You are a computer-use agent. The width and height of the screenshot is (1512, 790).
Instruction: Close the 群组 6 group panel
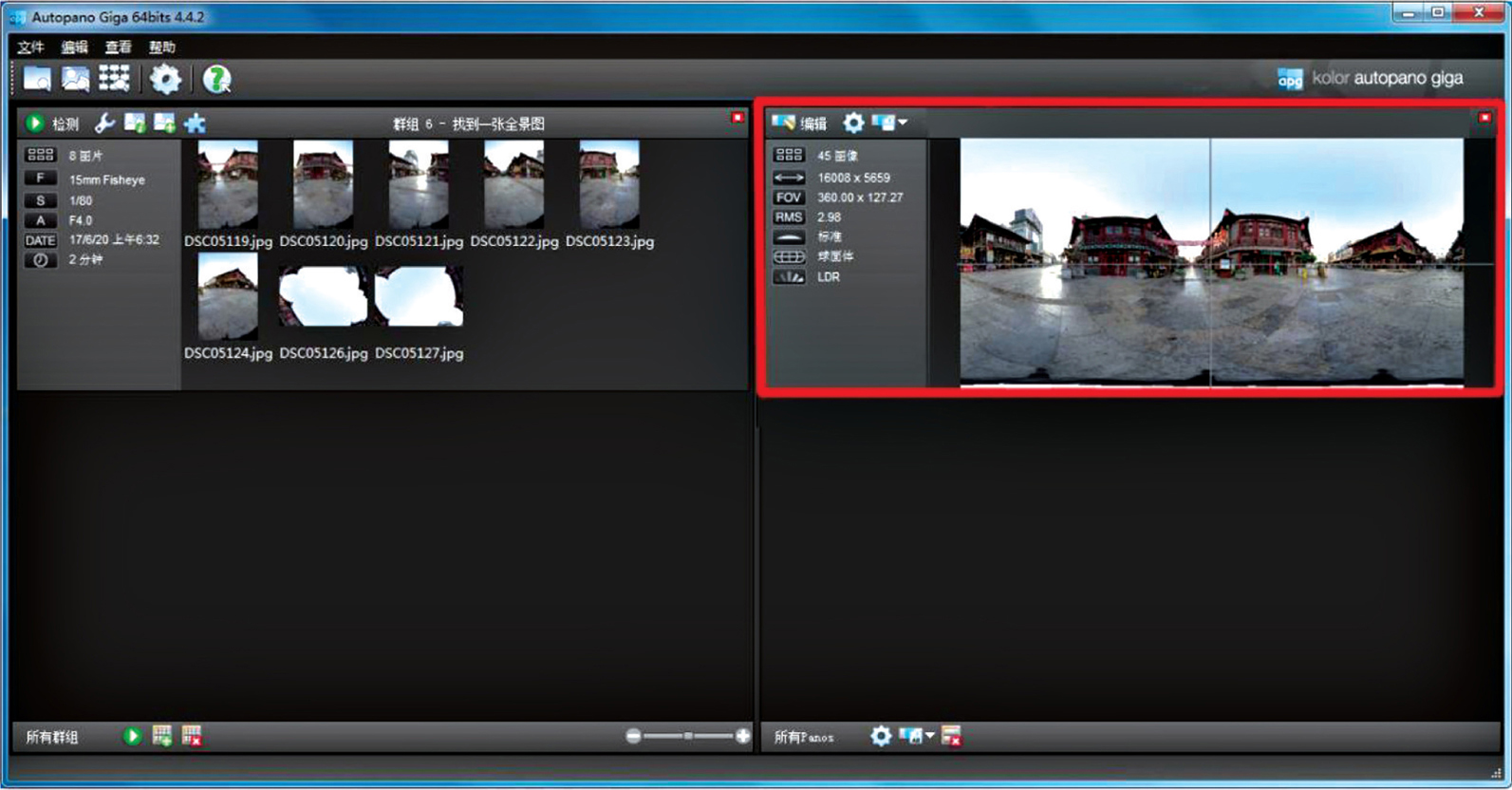coord(737,118)
